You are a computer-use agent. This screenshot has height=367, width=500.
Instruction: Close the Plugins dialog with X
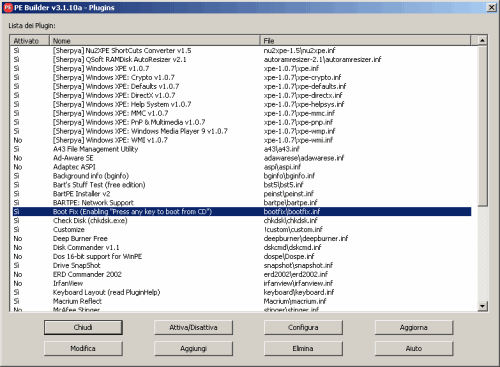[492, 7]
